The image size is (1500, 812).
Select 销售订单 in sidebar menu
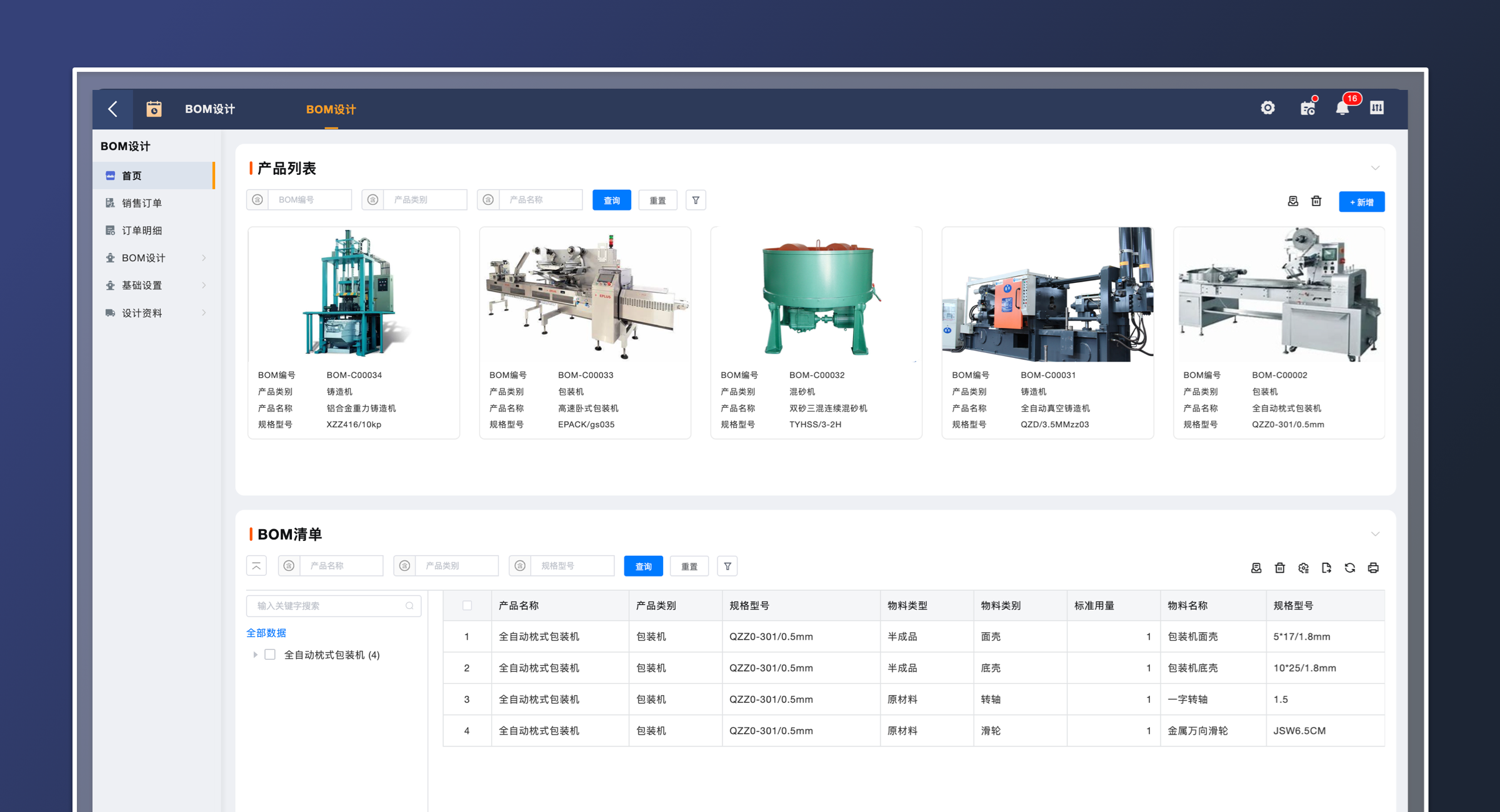(x=142, y=203)
